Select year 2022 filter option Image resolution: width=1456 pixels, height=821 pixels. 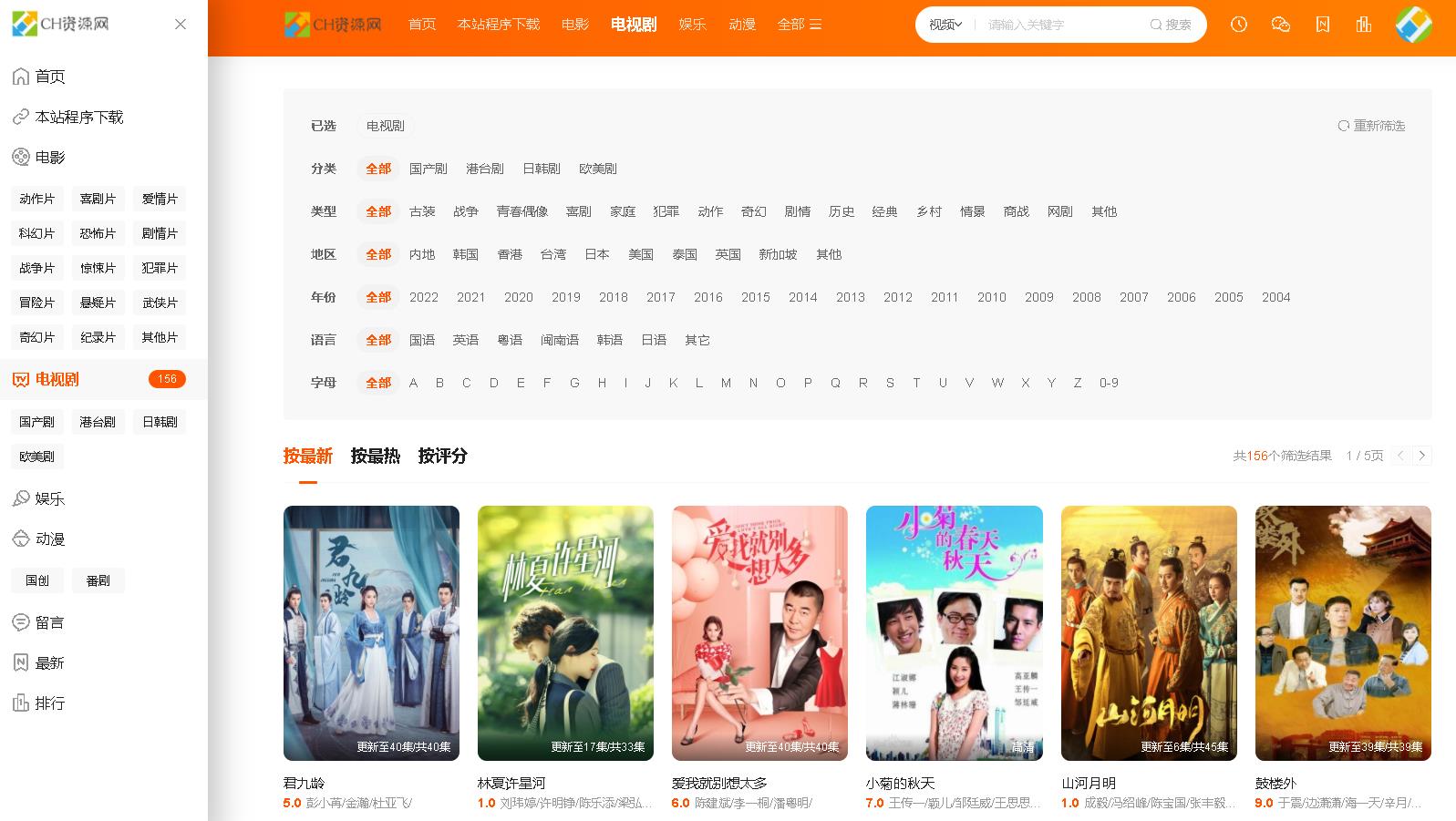click(423, 297)
